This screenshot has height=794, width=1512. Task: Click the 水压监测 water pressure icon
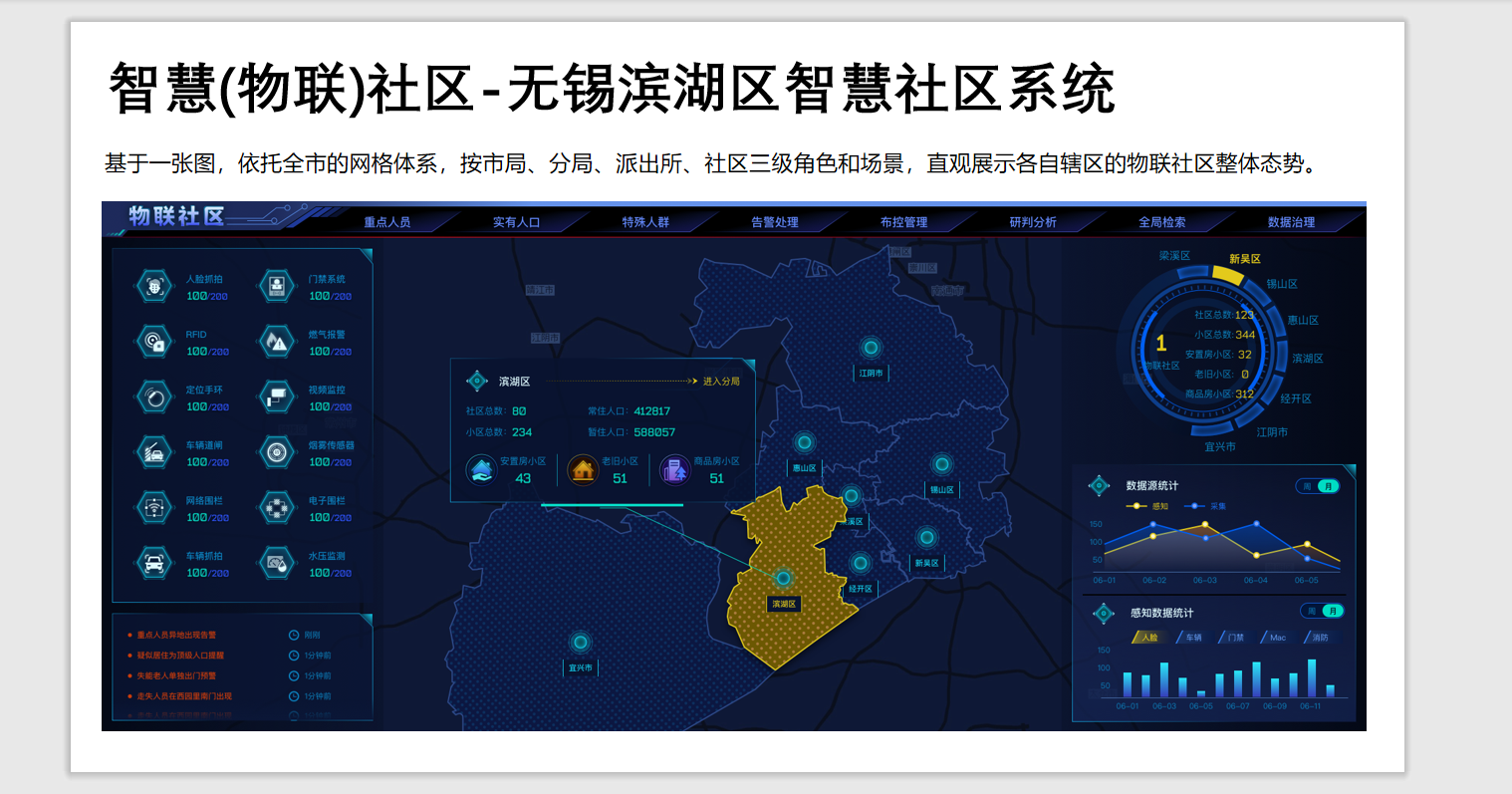(276, 564)
